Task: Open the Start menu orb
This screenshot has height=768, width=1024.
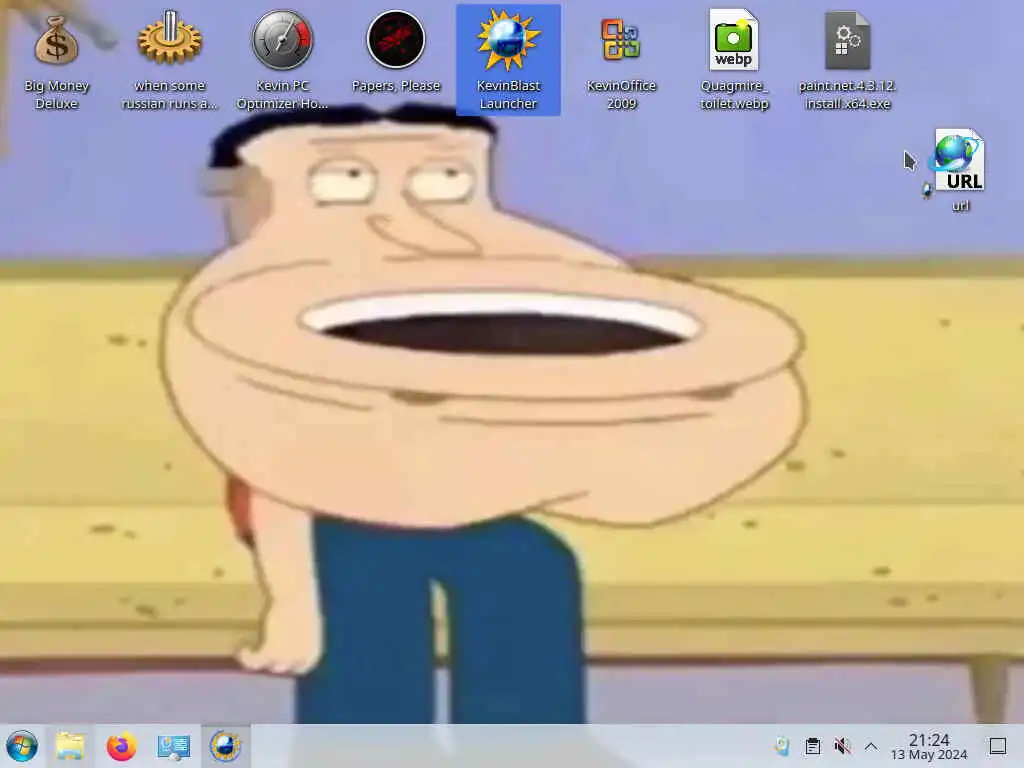Action: tap(22, 746)
